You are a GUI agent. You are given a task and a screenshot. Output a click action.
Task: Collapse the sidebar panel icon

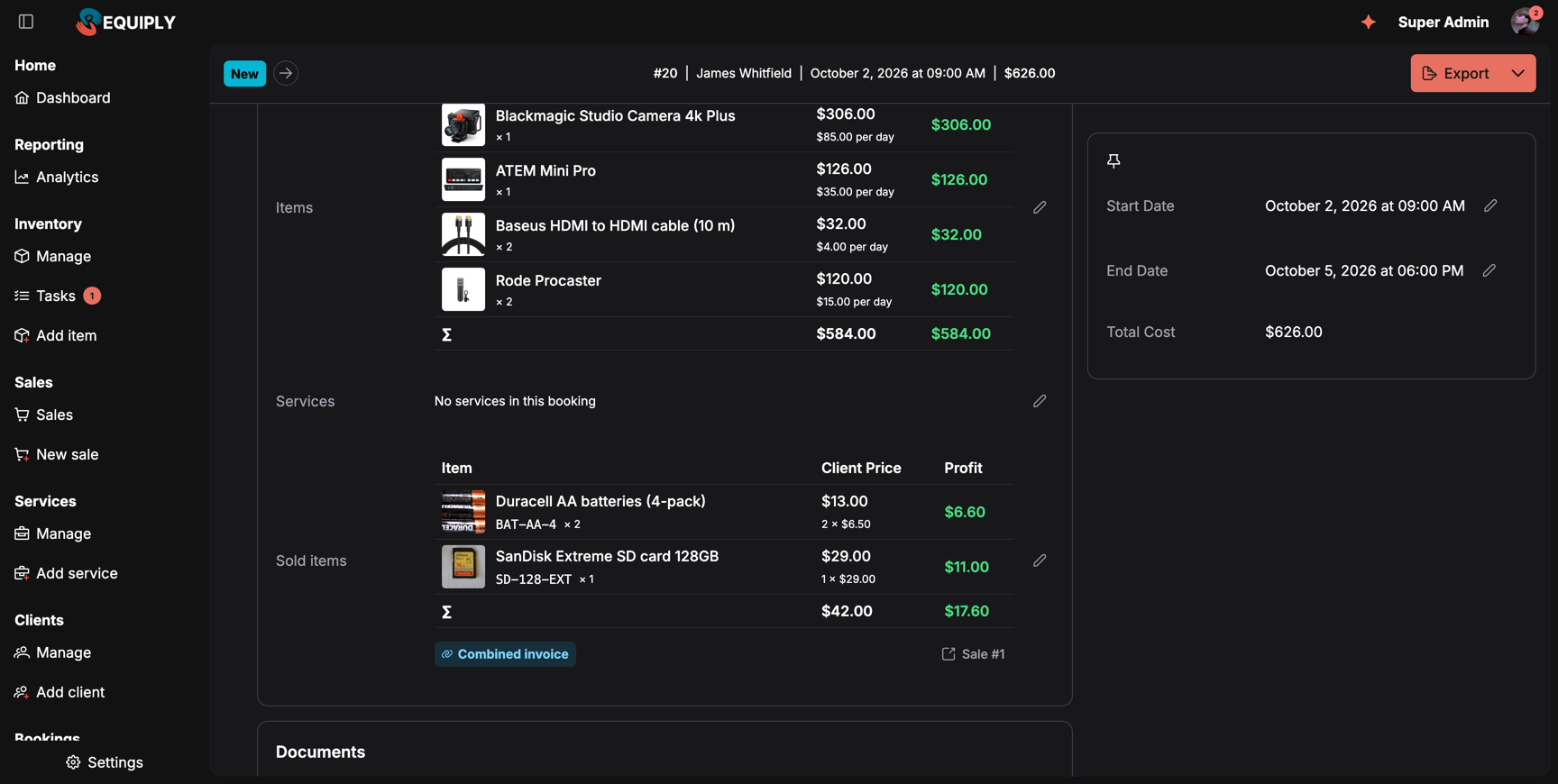coord(26,22)
